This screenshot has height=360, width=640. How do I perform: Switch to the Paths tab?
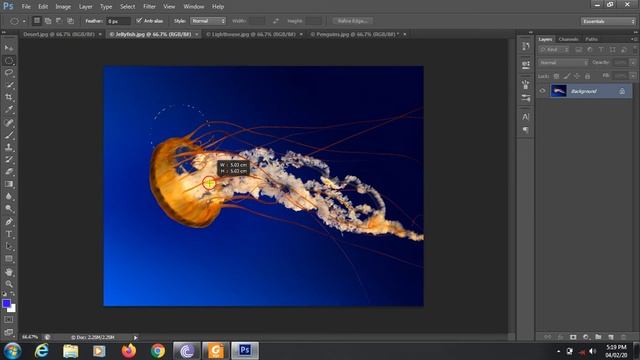coord(591,39)
